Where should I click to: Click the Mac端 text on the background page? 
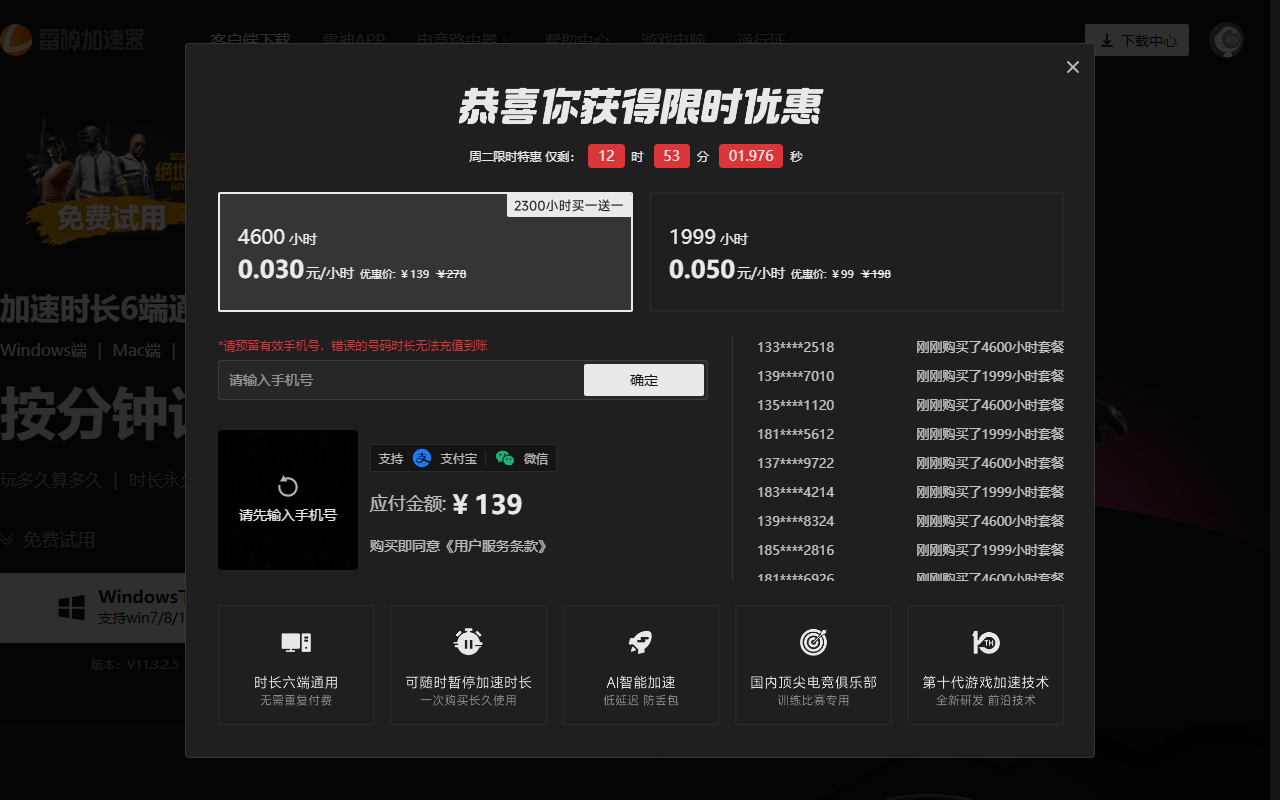(137, 351)
